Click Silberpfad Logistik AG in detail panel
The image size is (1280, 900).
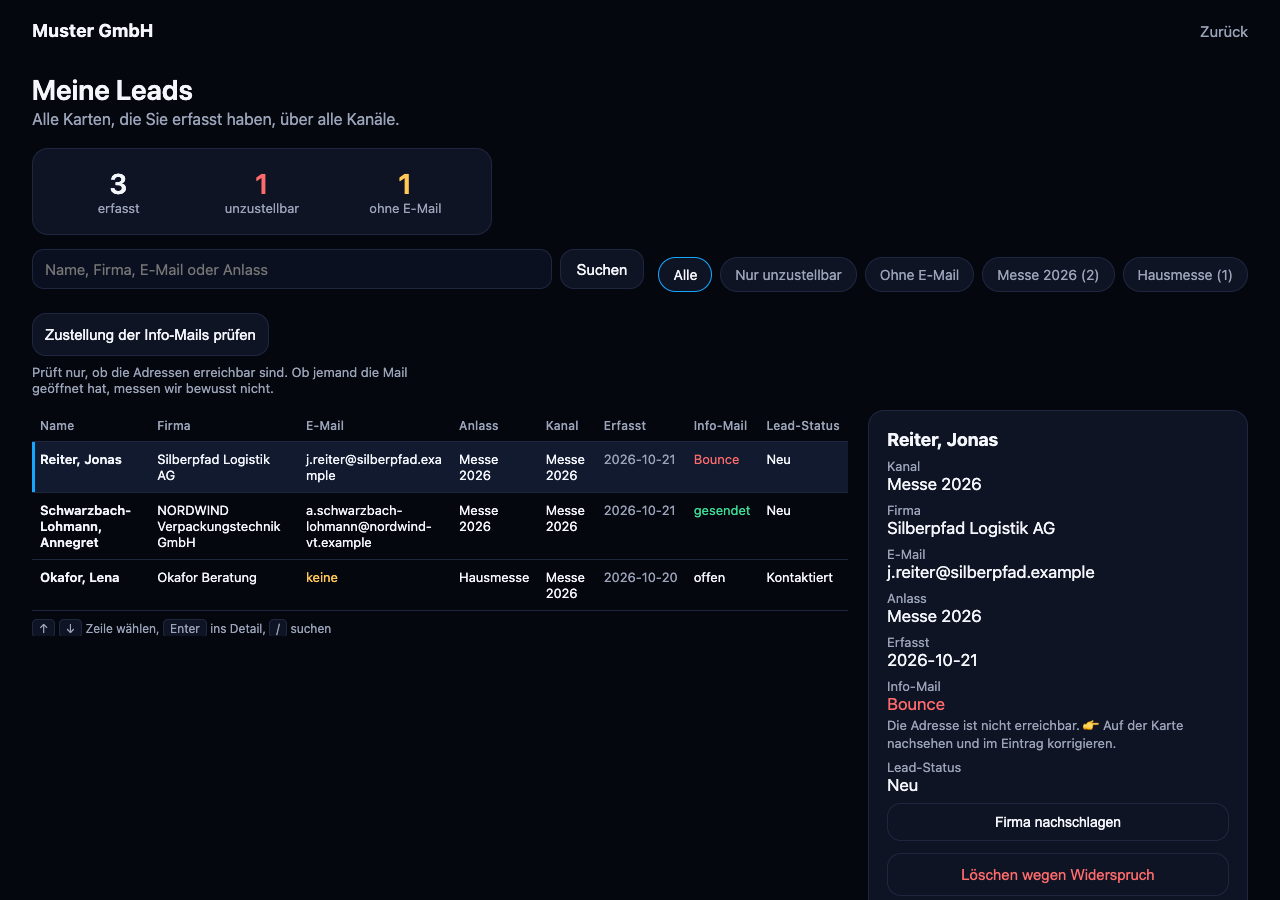click(971, 528)
